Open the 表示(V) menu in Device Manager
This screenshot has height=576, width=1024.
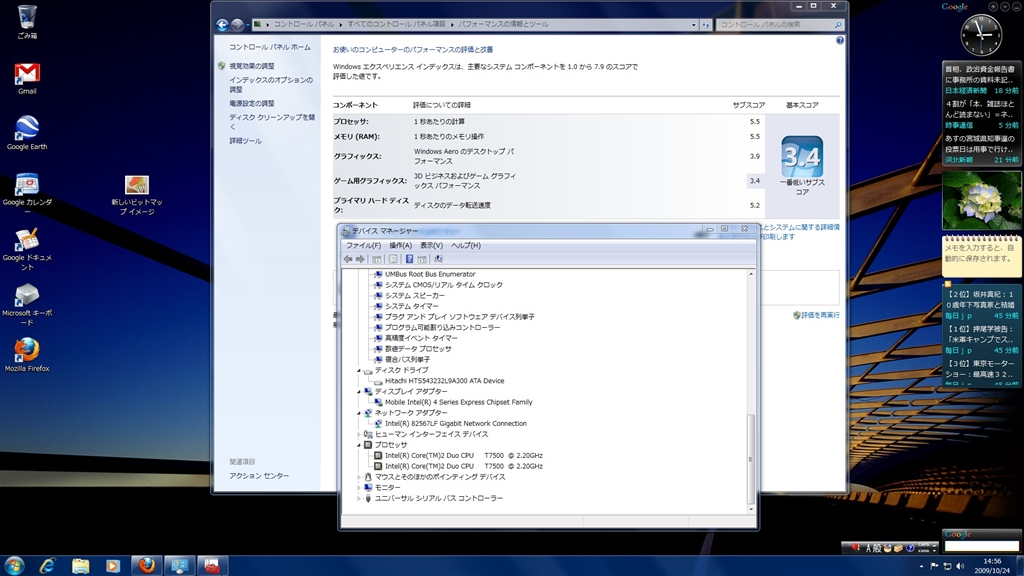(x=431, y=245)
